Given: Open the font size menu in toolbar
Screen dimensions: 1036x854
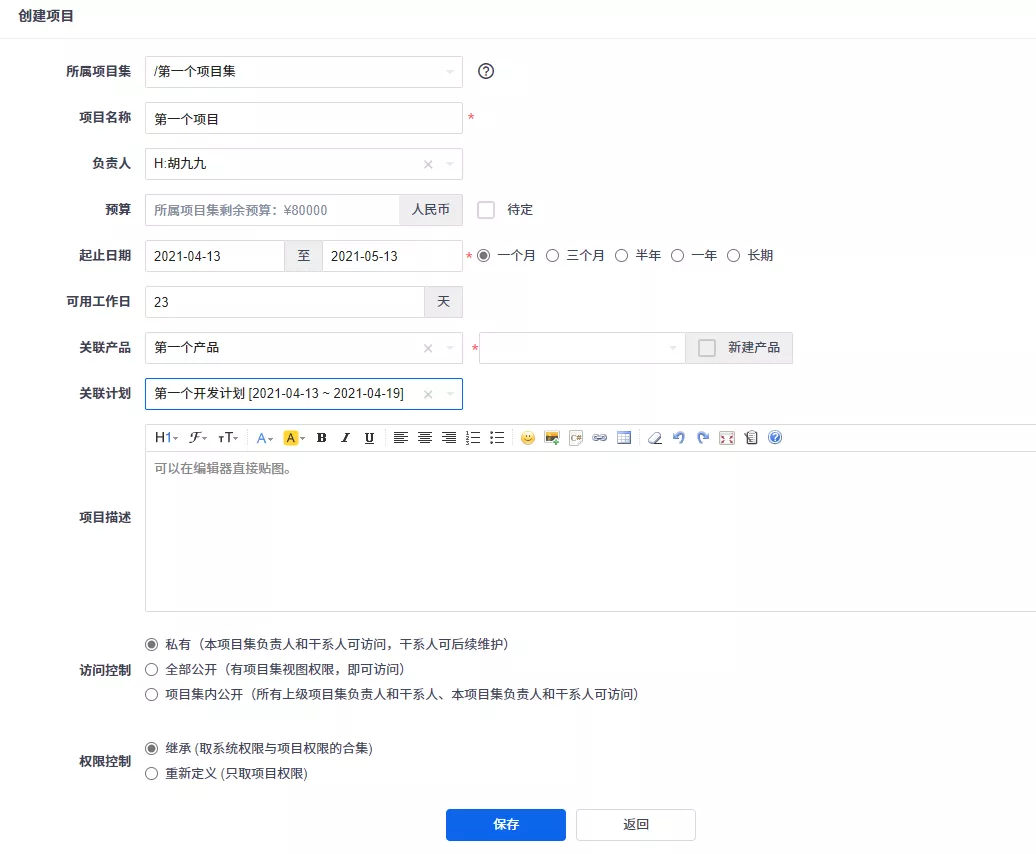Looking at the screenshot, I should (x=228, y=438).
